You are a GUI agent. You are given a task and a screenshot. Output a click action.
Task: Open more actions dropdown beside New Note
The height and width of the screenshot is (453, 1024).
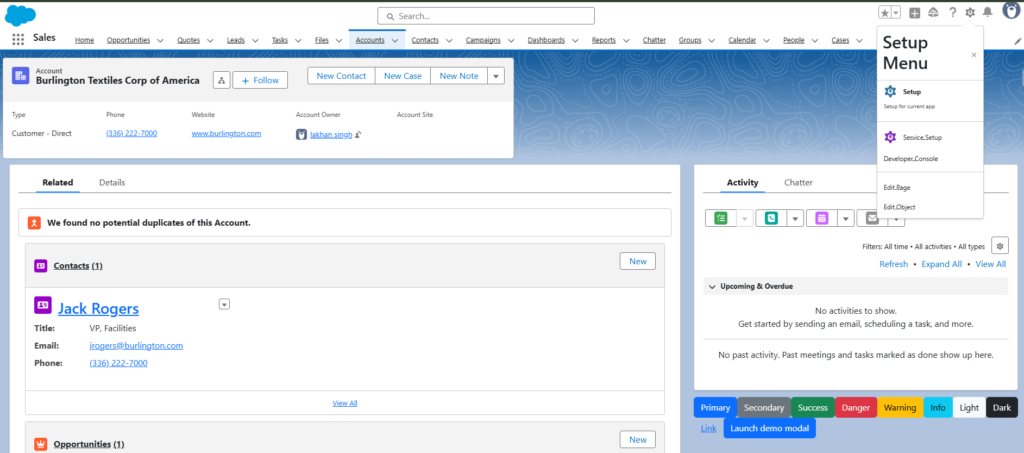point(496,76)
